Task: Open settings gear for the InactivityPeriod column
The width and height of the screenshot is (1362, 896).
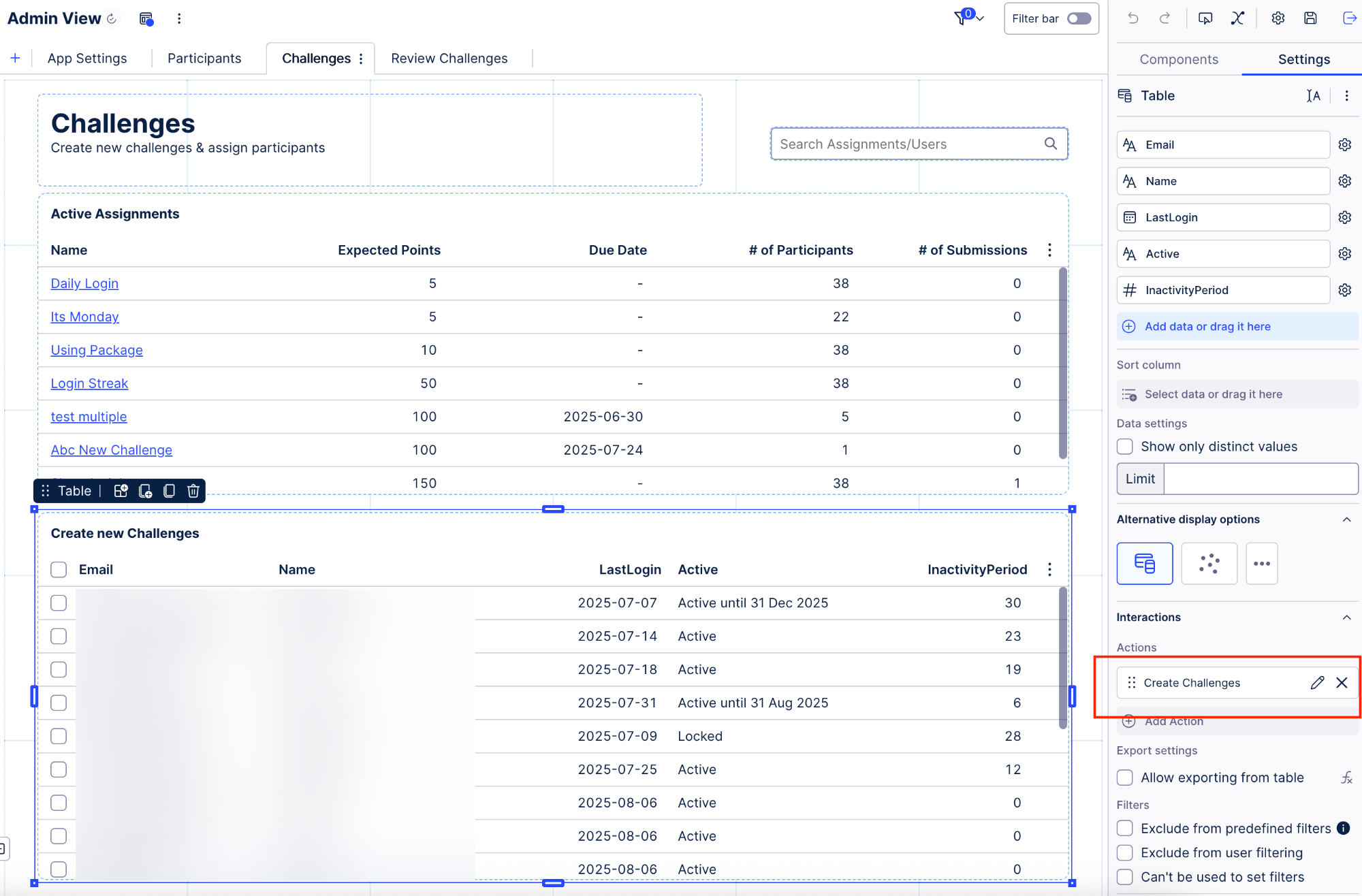Action: pos(1345,290)
